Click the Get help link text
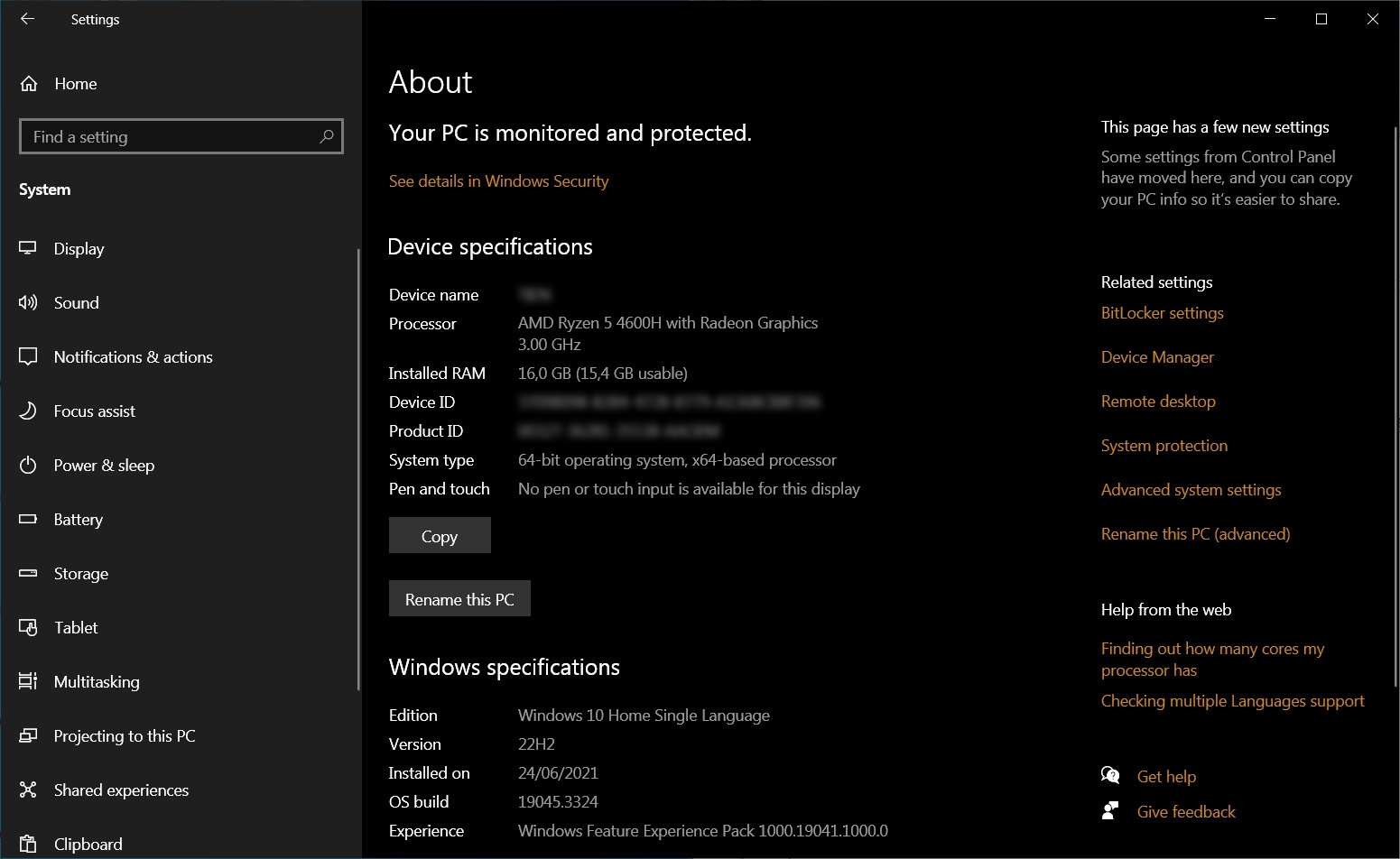This screenshot has width=1400, height=859. click(x=1166, y=777)
